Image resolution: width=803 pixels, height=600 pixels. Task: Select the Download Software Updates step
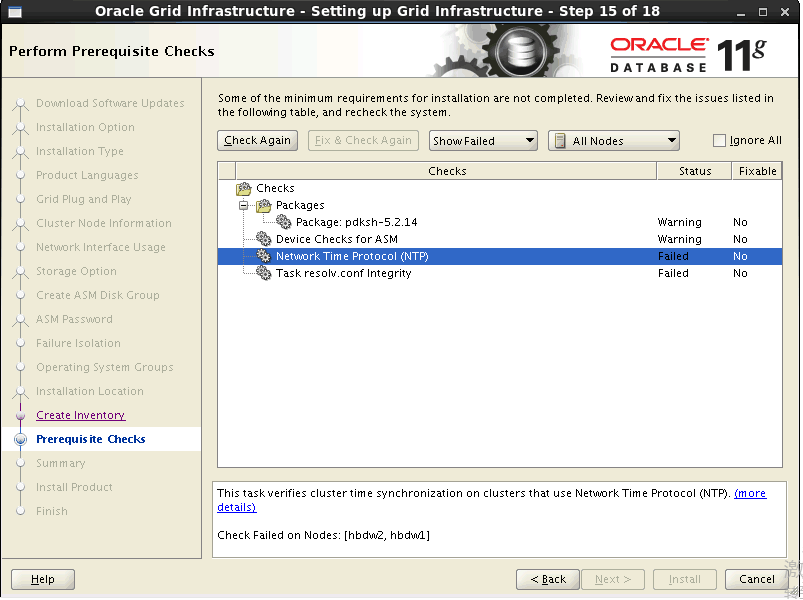tap(110, 103)
